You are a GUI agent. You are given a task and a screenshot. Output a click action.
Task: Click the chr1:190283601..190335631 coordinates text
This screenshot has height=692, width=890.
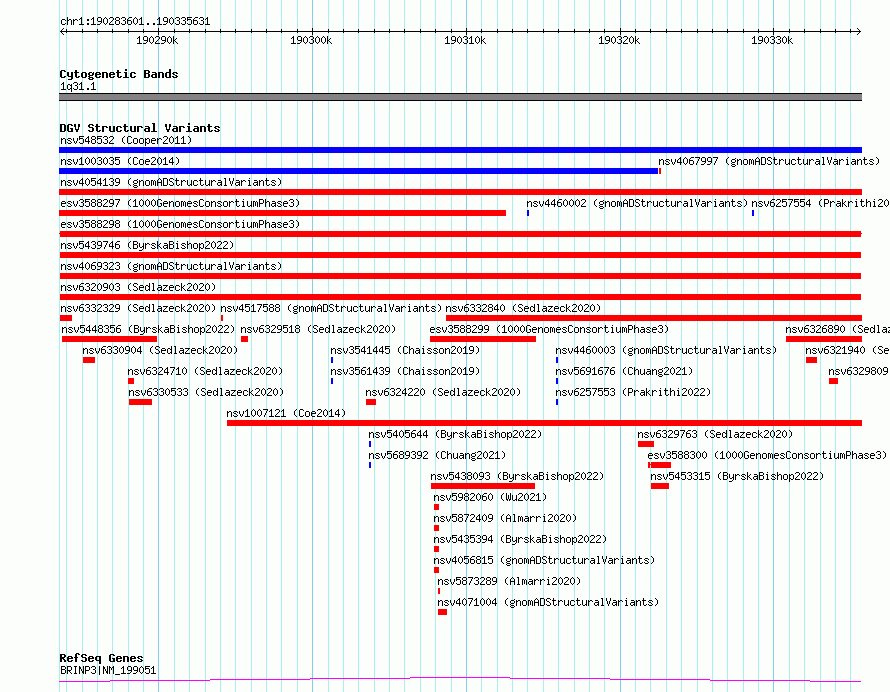click(135, 22)
